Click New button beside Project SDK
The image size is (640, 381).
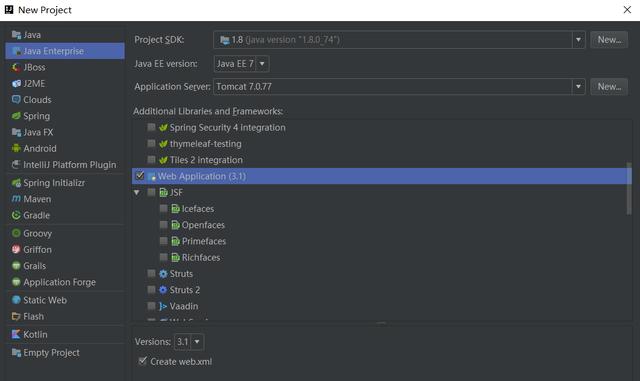pos(609,40)
